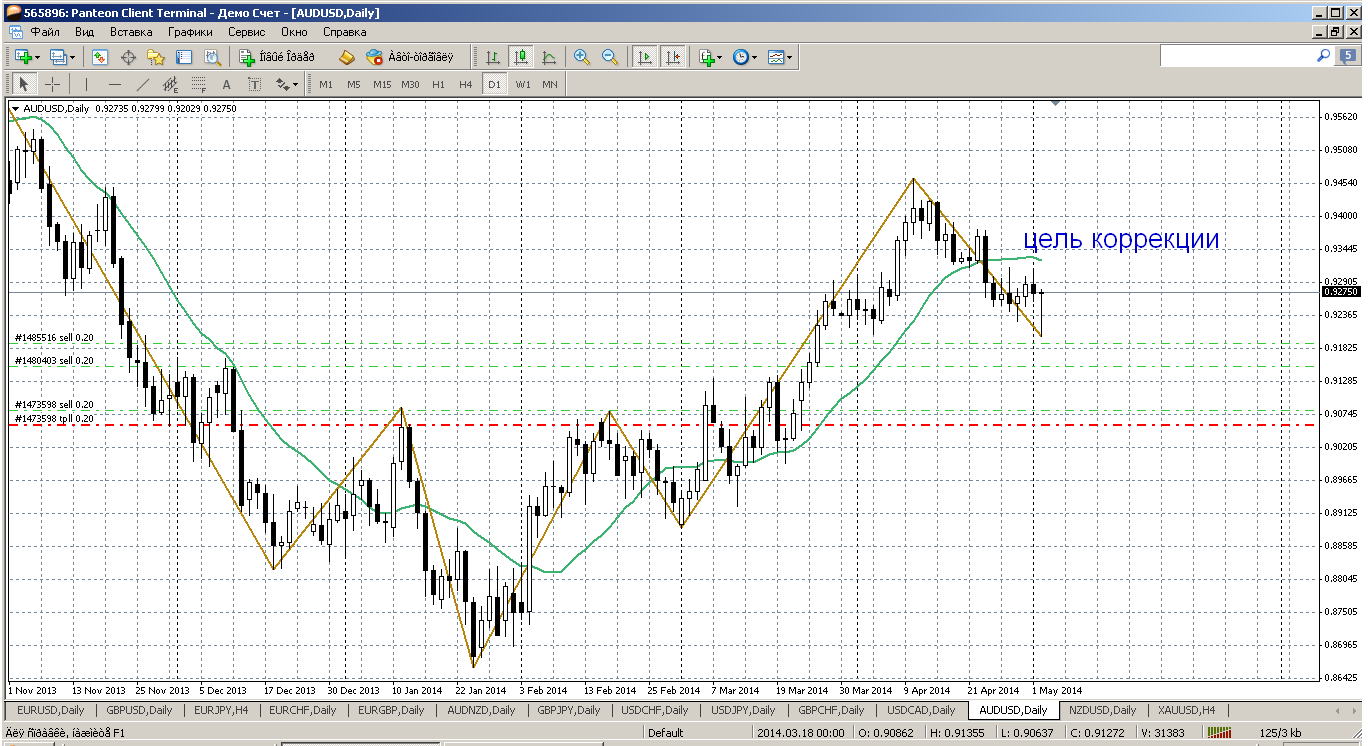Zoom in on the chart
Screen dimensions: 1368x746
click(x=581, y=57)
